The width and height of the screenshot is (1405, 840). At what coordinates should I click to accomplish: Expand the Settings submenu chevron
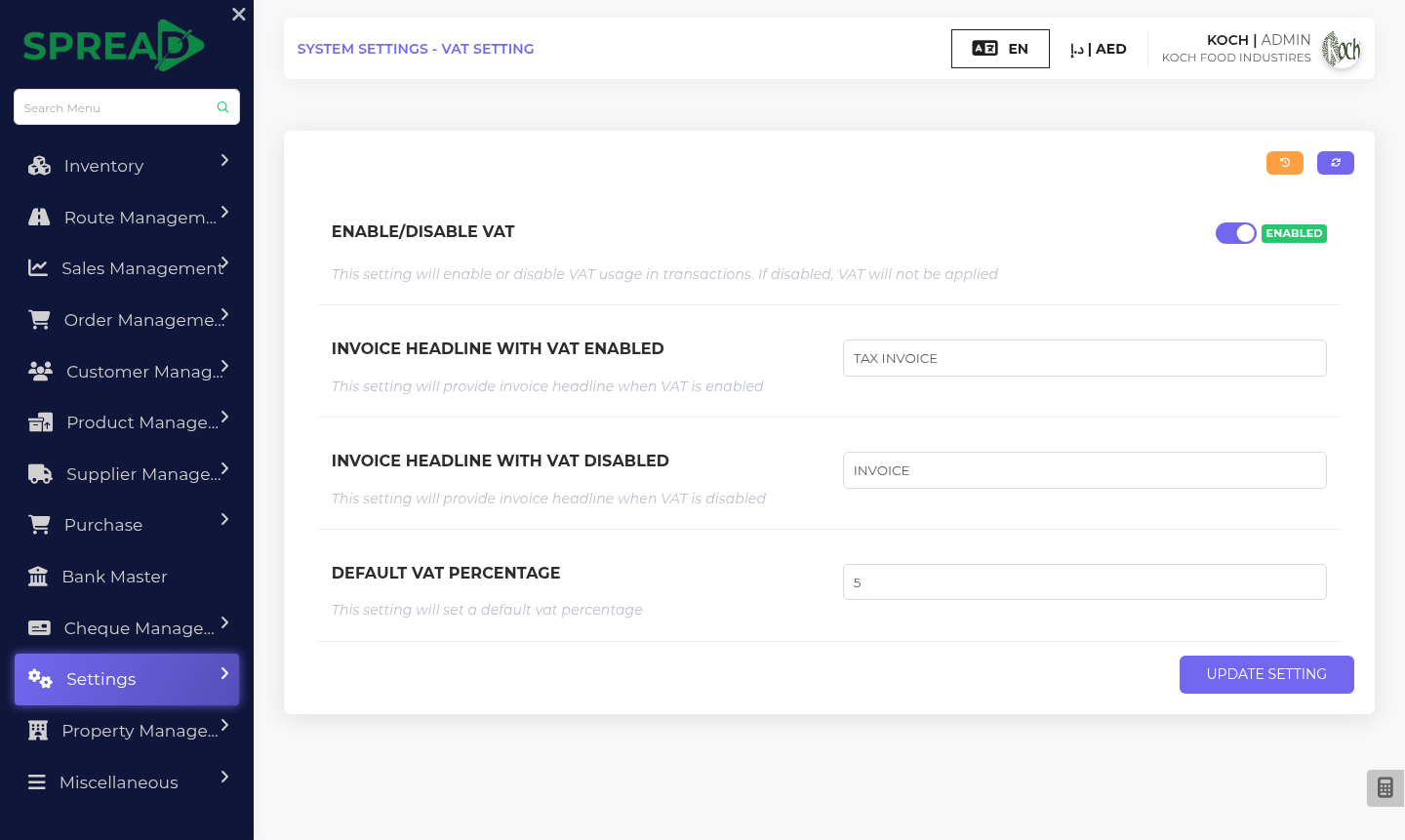224,673
